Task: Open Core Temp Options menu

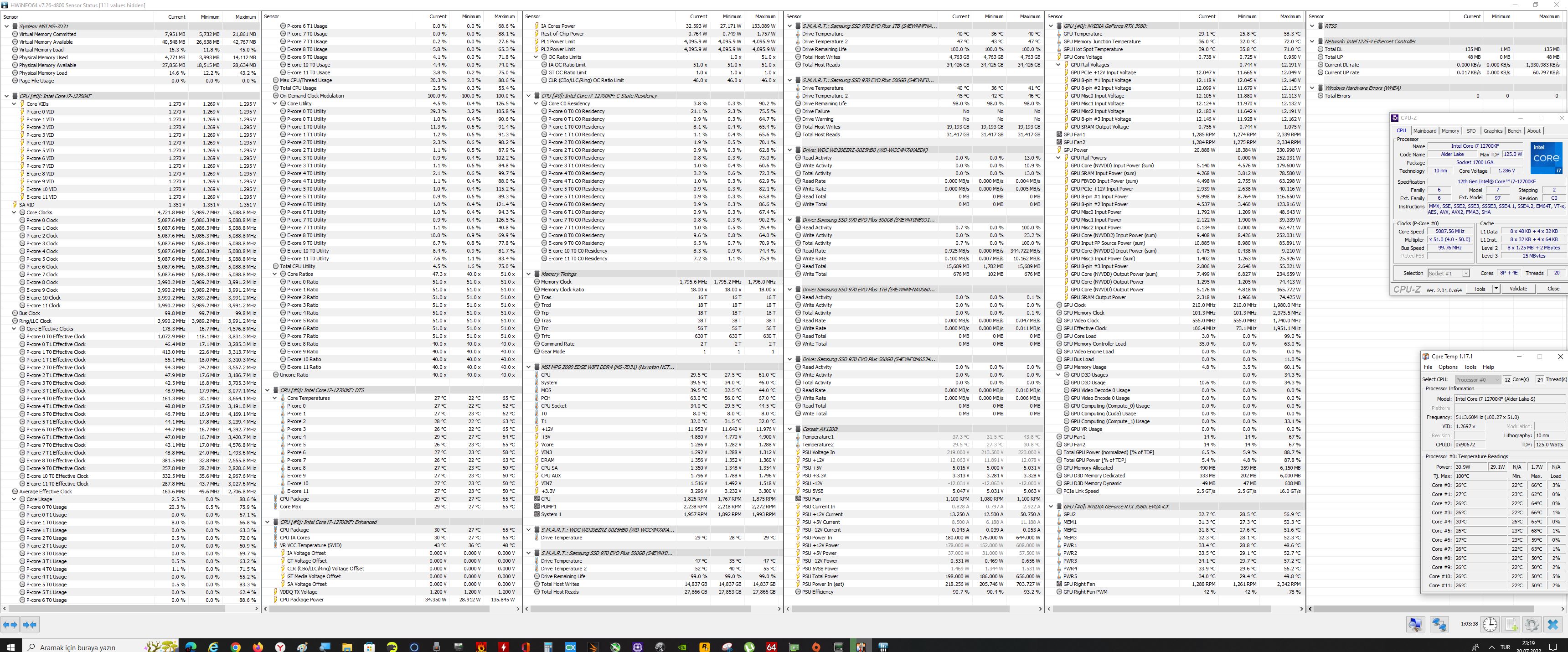Action: (1448, 367)
